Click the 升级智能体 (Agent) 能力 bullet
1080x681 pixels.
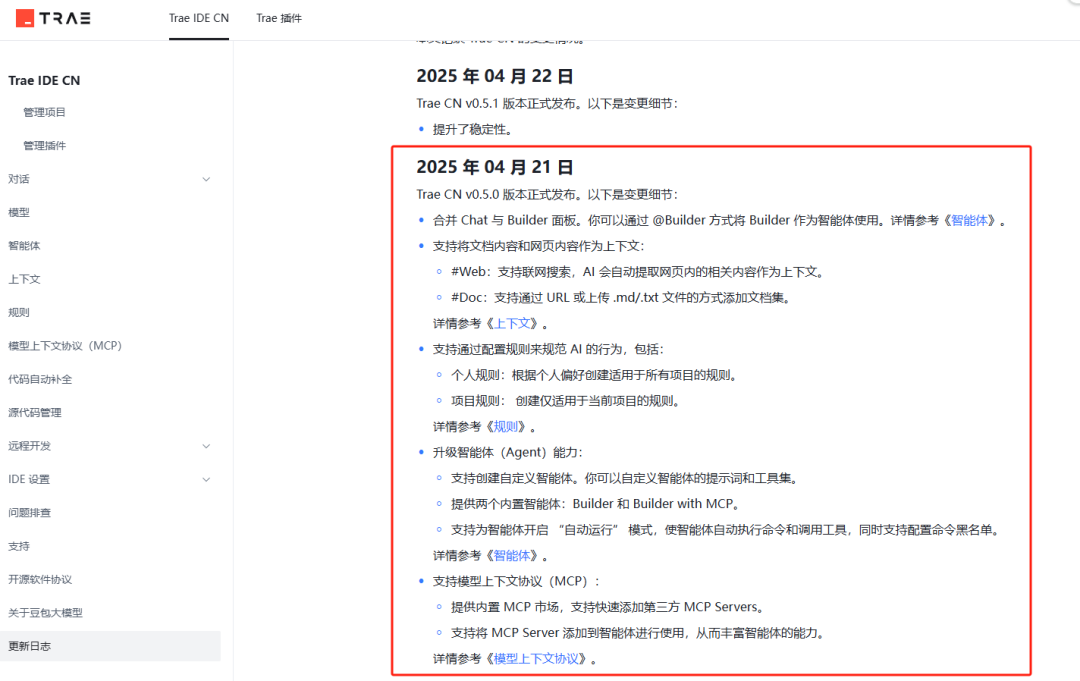point(508,452)
